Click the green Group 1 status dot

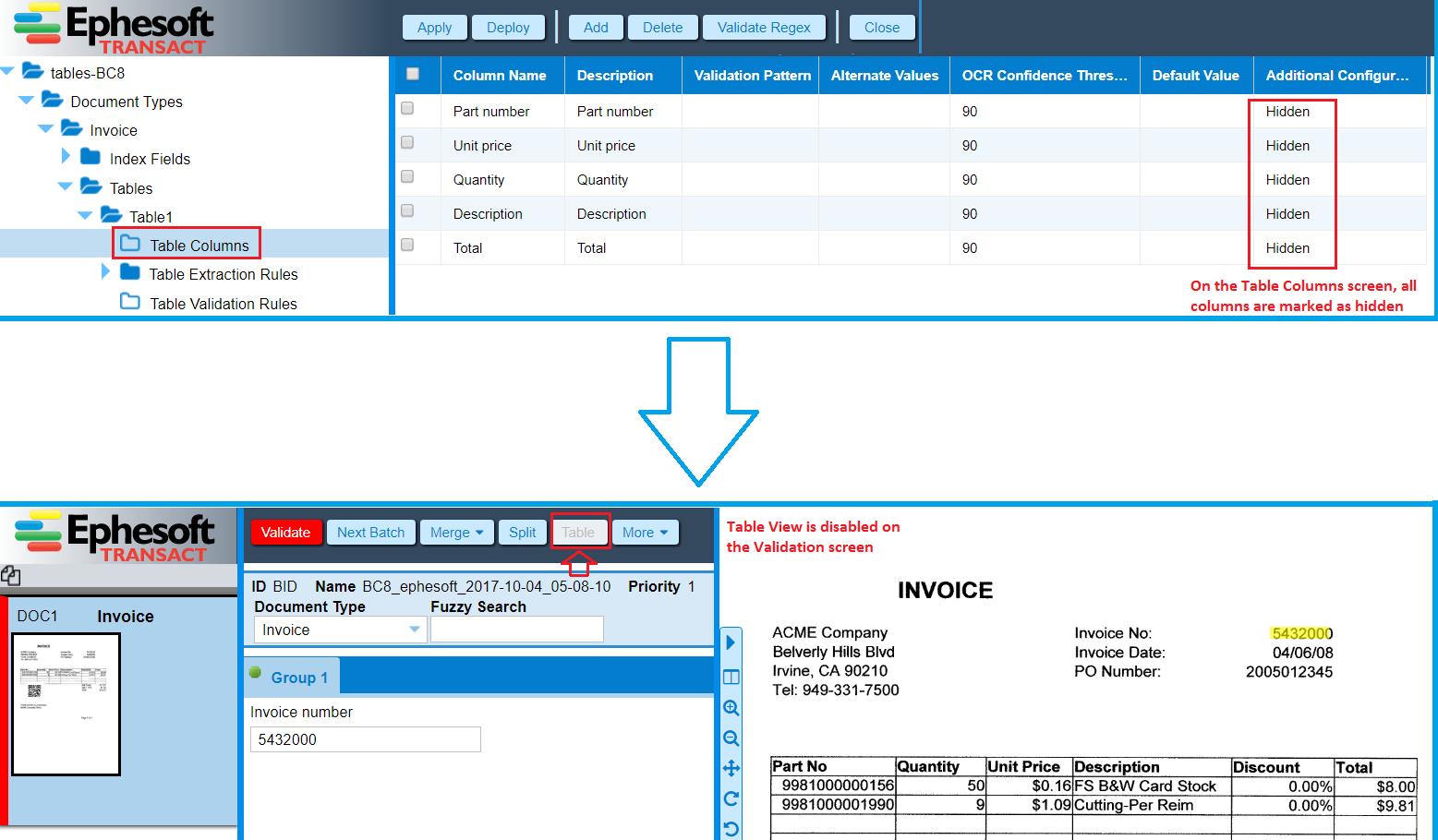click(256, 672)
